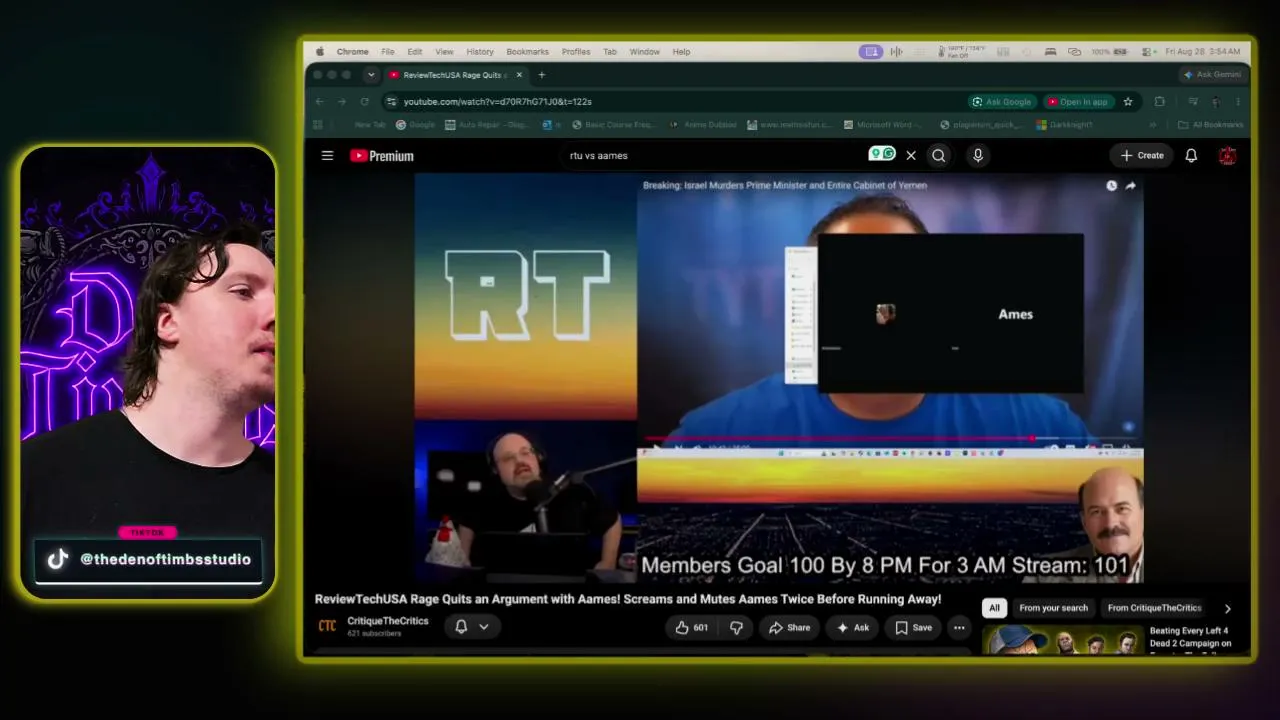Open the Google bookmark
Image resolution: width=1280 pixels, height=720 pixels.
415,125
